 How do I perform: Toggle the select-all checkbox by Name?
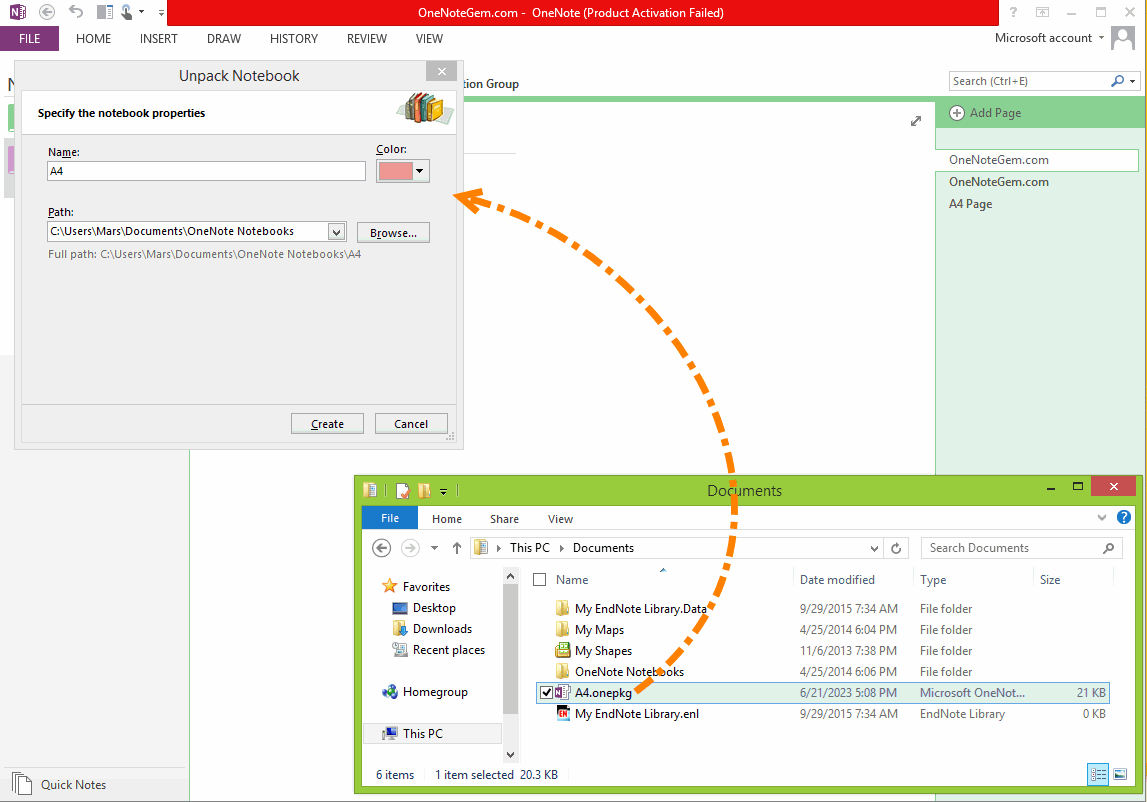pyautogui.click(x=540, y=580)
